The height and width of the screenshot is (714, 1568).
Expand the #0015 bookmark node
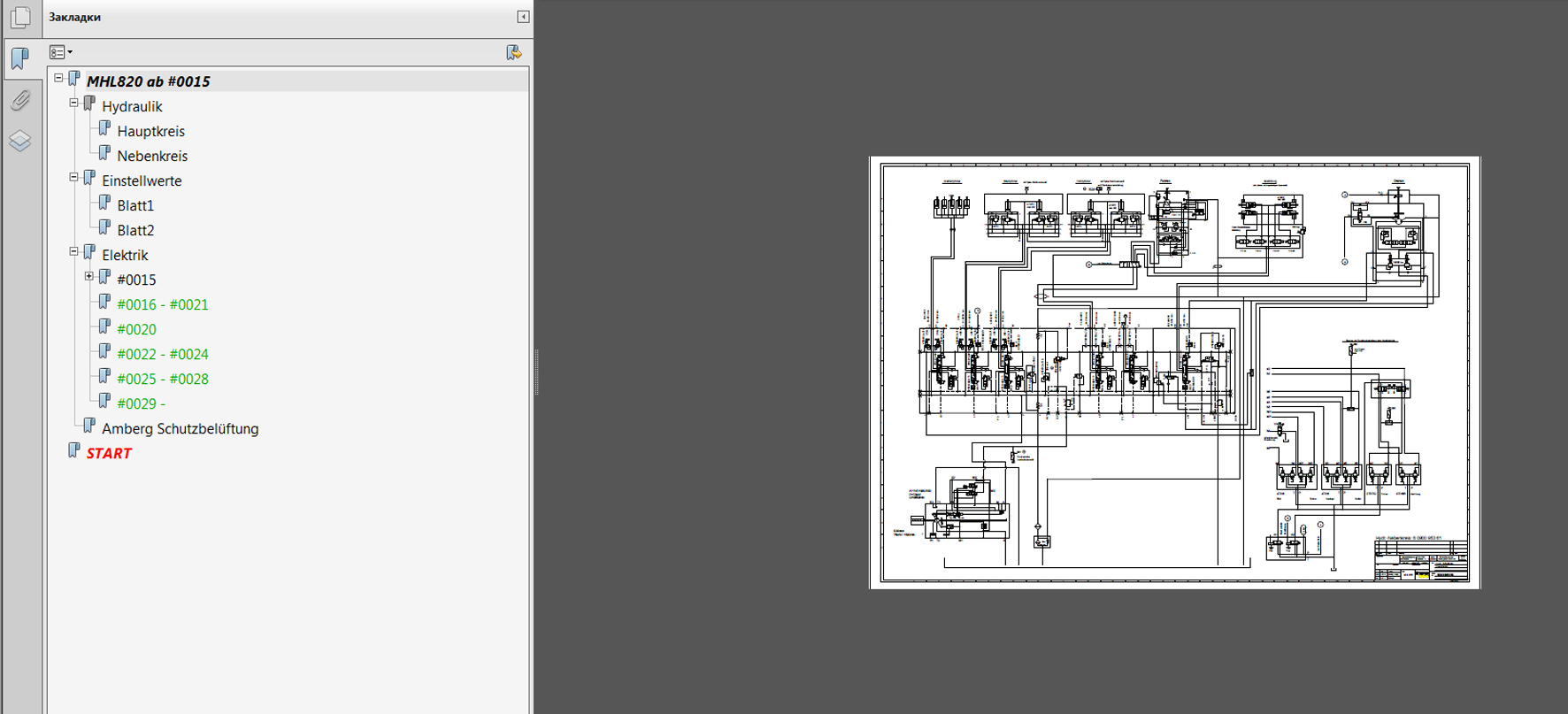[x=89, y=276]
